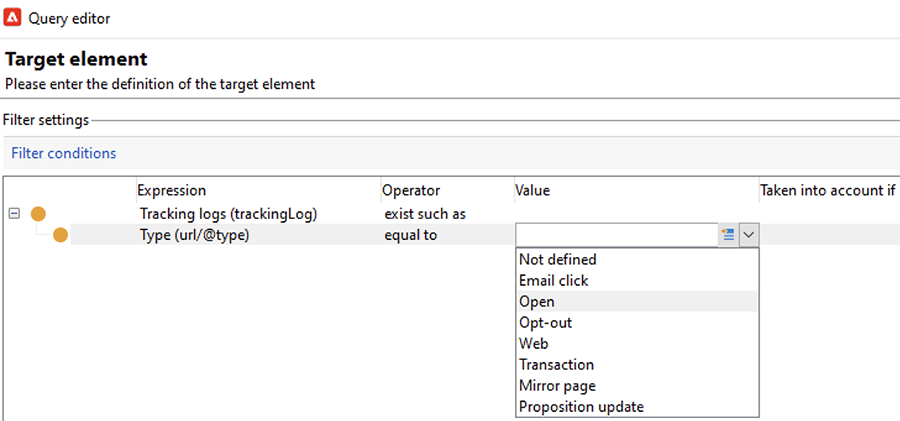
Task: Select "Mirror page" option
Action: 557,385
